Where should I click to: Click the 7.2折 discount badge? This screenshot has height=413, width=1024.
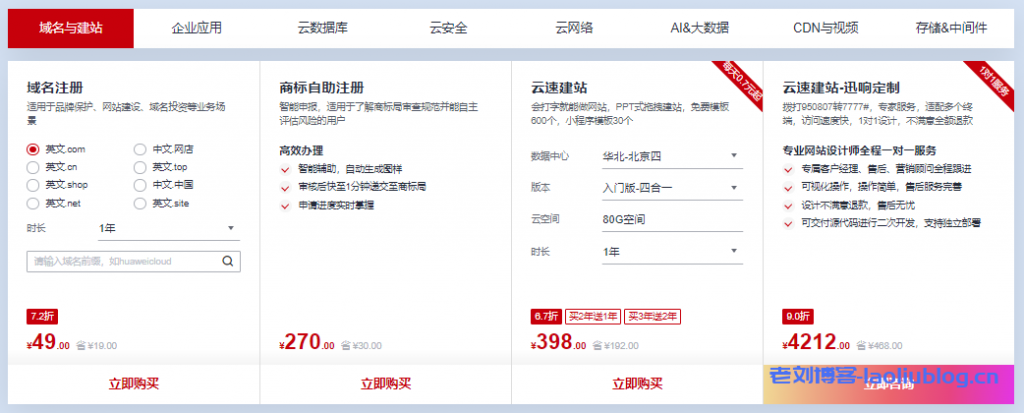[39, 317]
